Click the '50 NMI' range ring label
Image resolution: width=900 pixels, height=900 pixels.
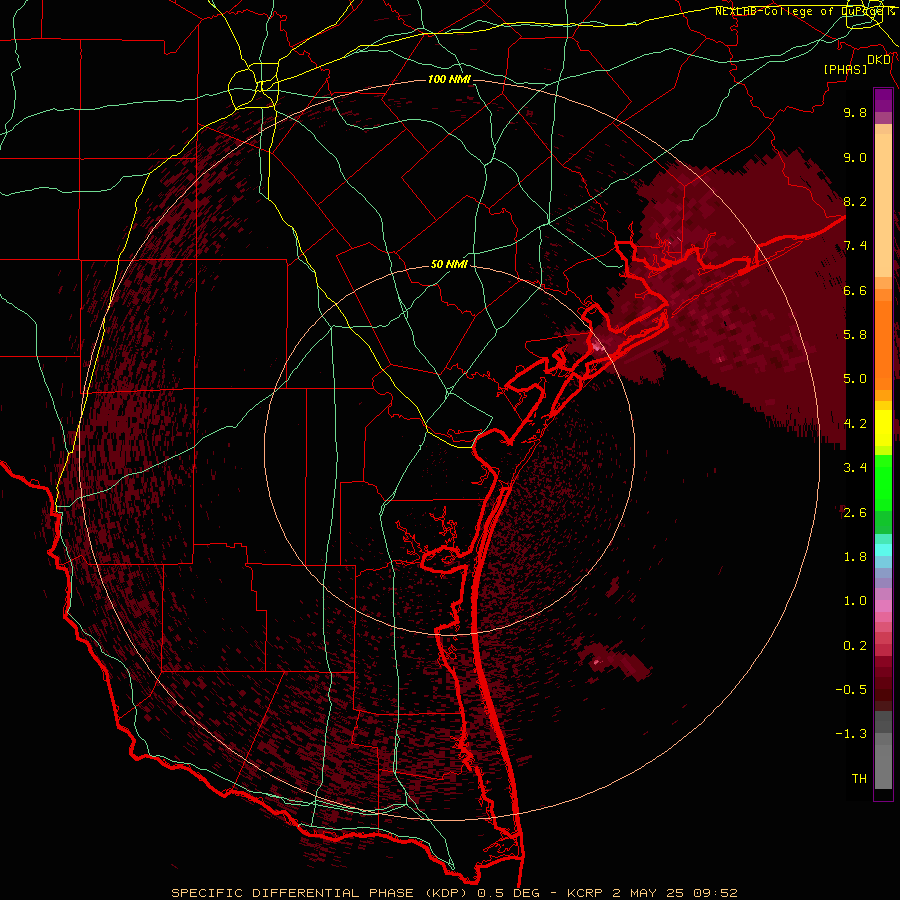coord(449,265)
